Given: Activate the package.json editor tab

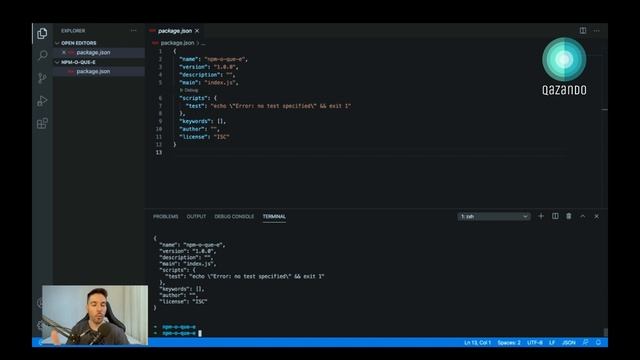Looking at the screenshot, I should coord(175,31).
